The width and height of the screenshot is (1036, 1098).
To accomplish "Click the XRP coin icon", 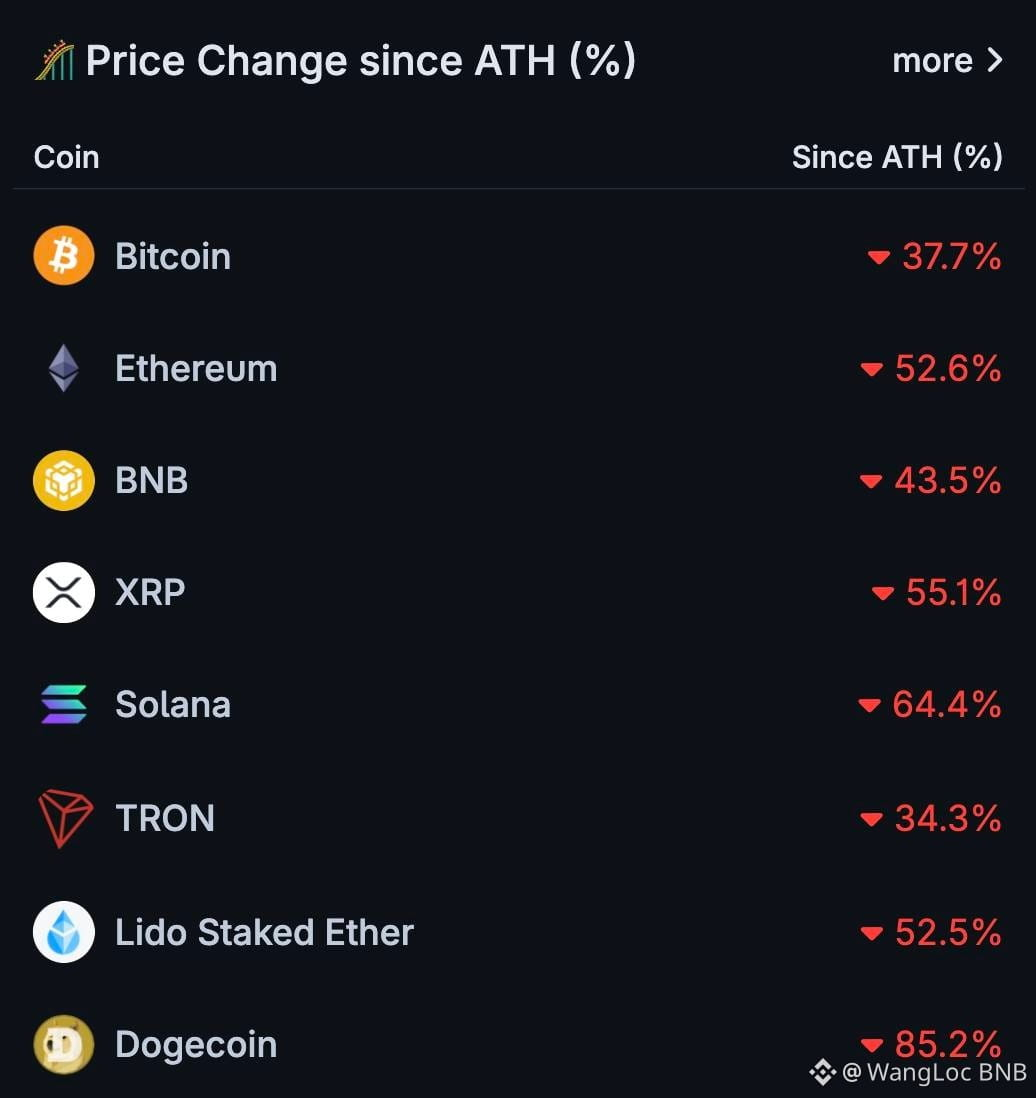I will (x=64, y=593).
